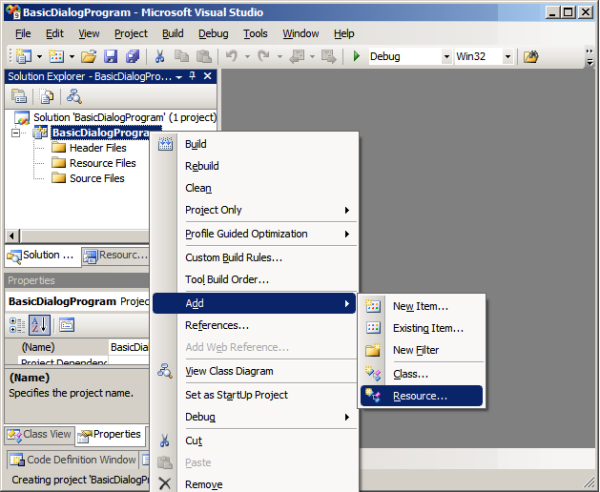Open the New Project dropdown arrow
Screen dimensions: 600x492
click(39, 57)
